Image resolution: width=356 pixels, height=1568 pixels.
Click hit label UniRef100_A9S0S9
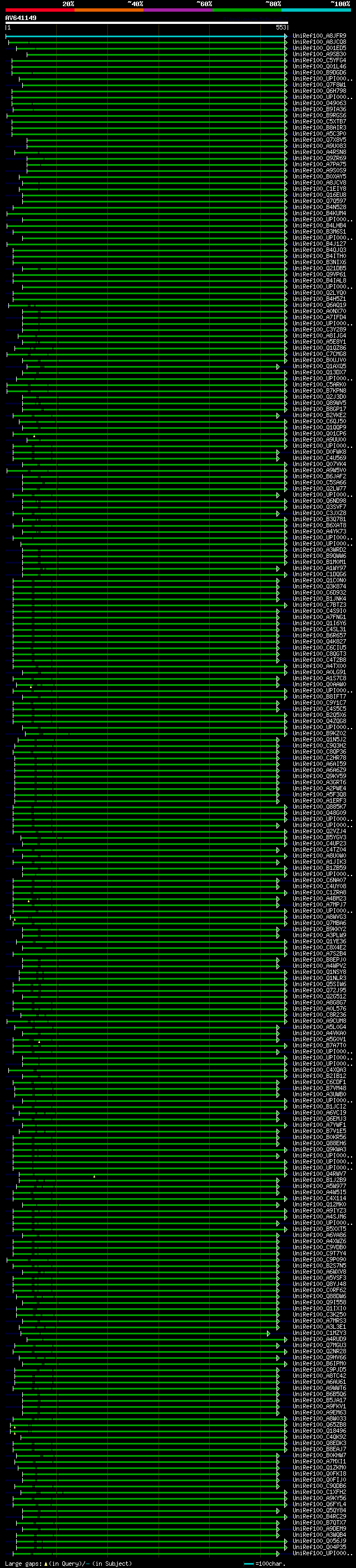point(319,170)
